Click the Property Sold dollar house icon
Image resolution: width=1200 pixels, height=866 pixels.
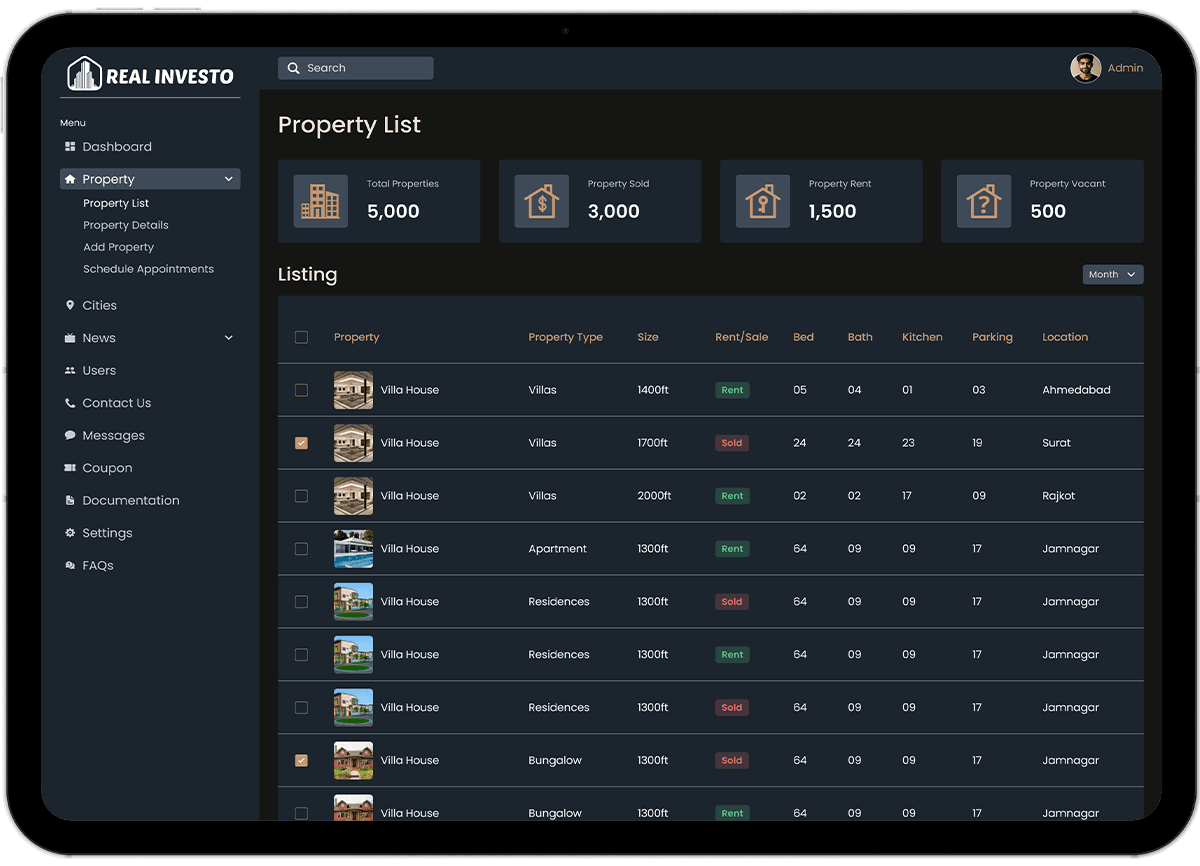(x=541, y=201)
